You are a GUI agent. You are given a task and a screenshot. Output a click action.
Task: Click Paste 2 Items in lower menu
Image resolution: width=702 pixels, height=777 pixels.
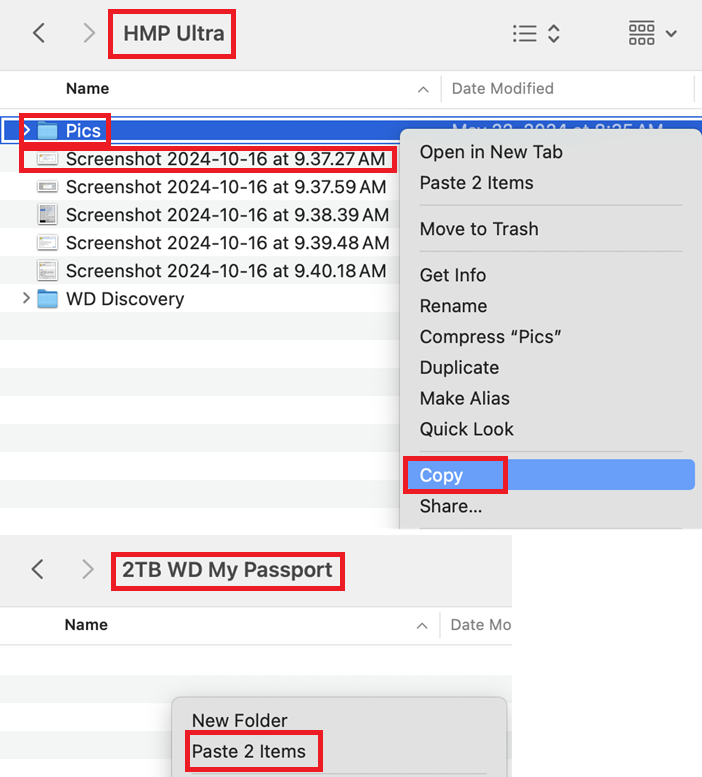pos(248,751)
